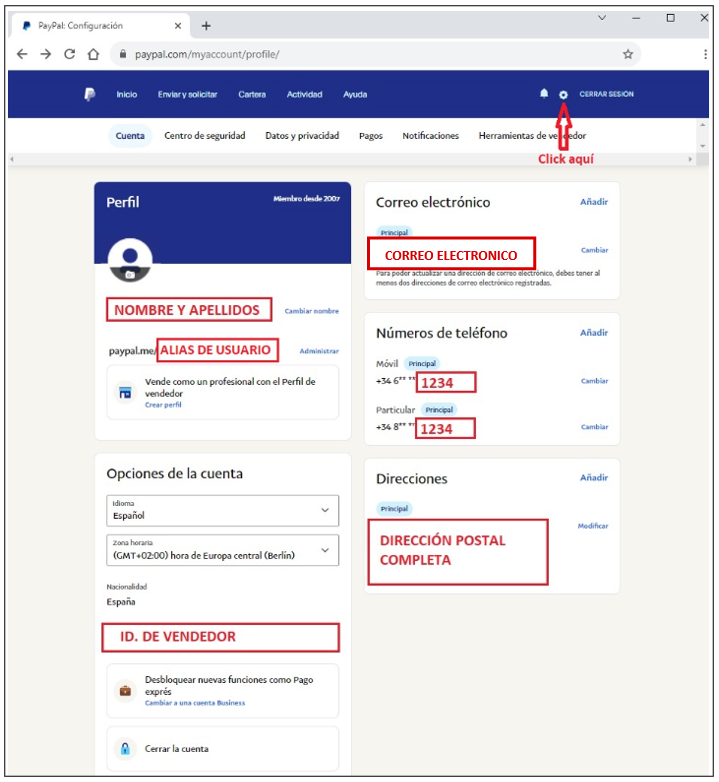Image resolution: width=719 pixels, height=782 pixels.
Task: Click the 'Miembro desde 2007' text
Action: tap(306, 198)
